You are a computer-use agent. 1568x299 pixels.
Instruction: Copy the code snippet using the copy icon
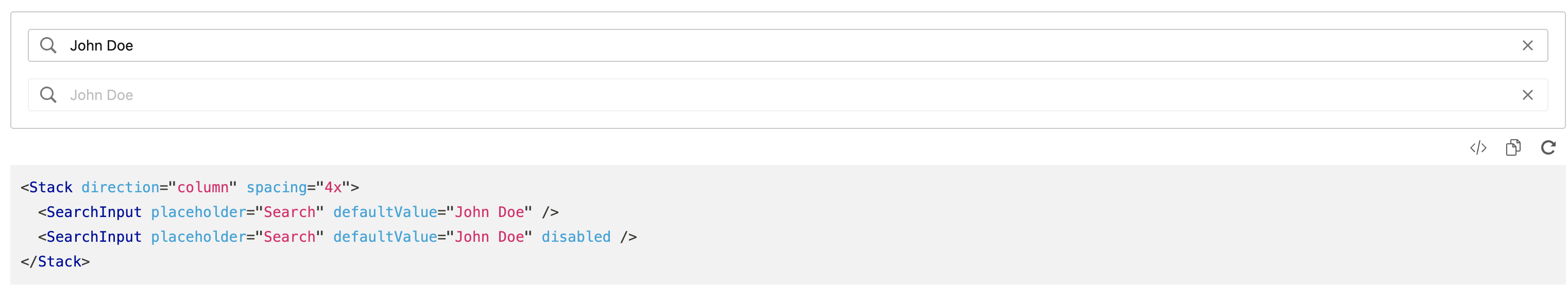coord(1514,147)
